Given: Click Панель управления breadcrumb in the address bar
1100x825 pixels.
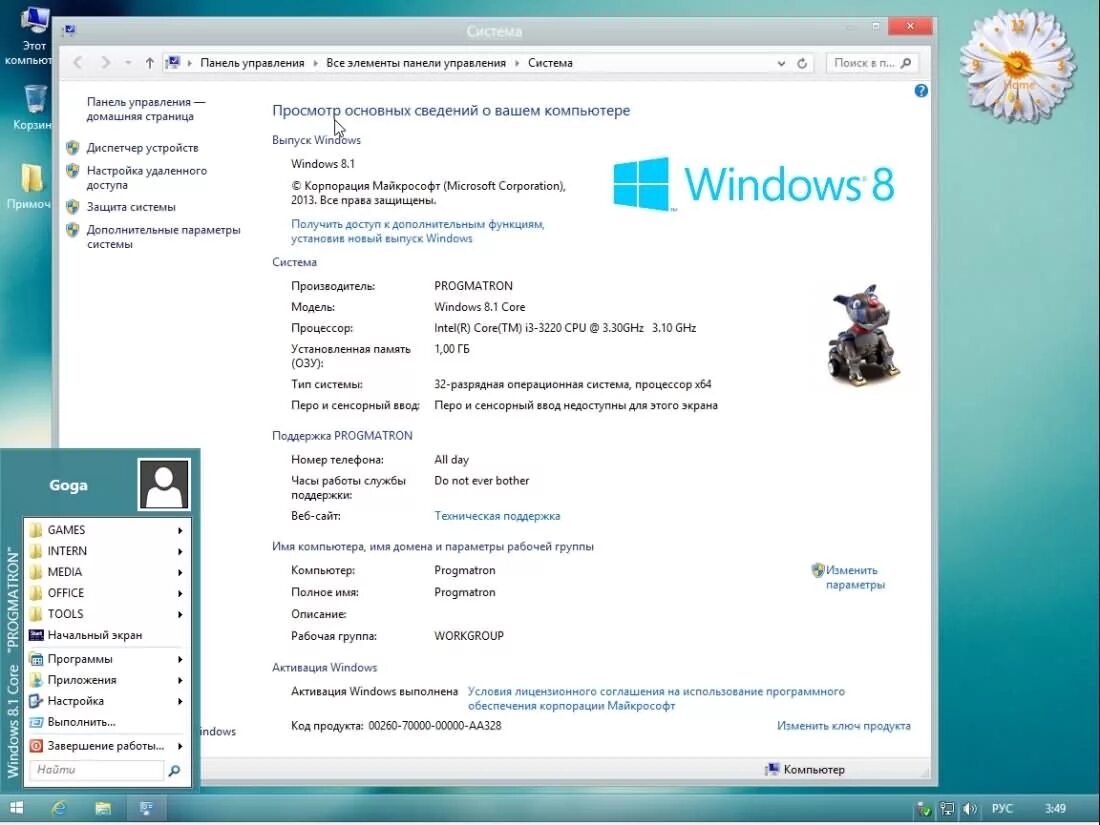Looking at the screenshot, I should click(x=253, y=63).
